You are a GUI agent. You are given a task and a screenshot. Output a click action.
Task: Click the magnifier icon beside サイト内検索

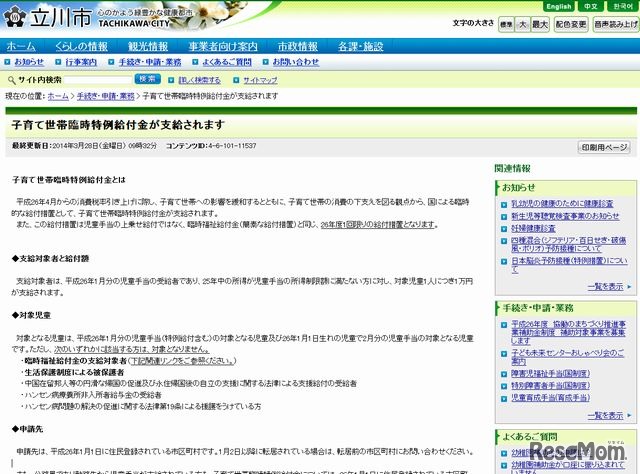pyautogui.click(x=12, y=80)
